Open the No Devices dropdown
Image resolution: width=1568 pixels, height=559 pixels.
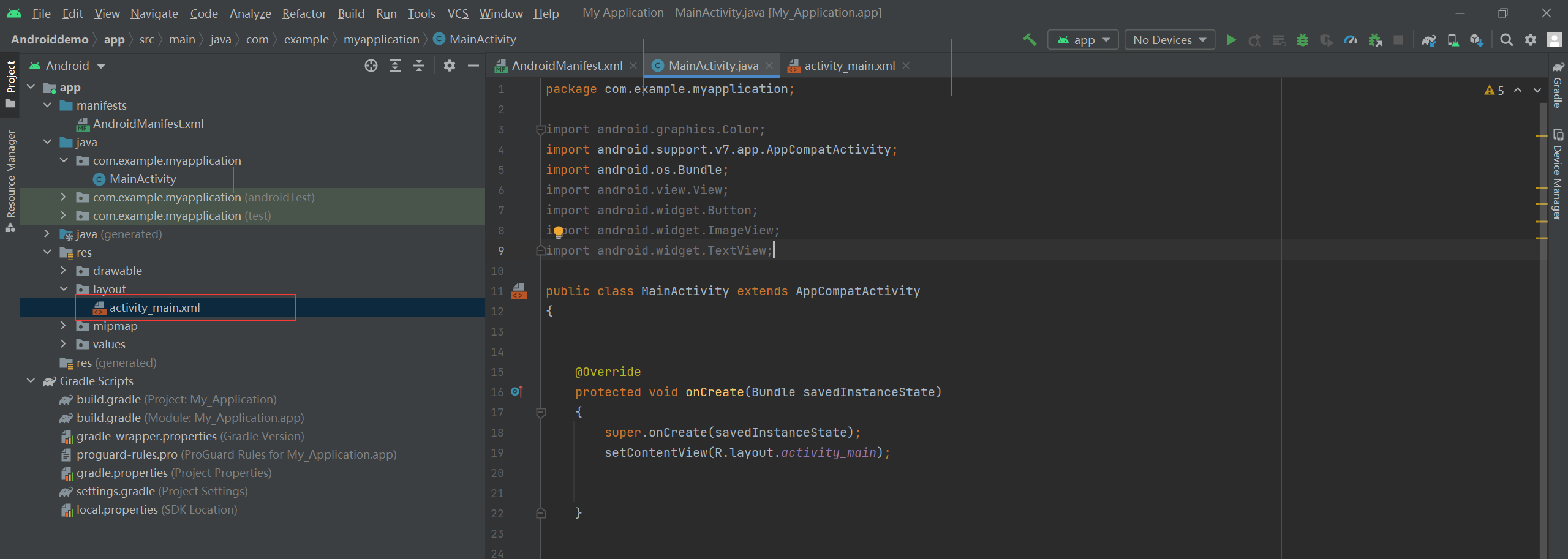click(x=1170, y=40)
